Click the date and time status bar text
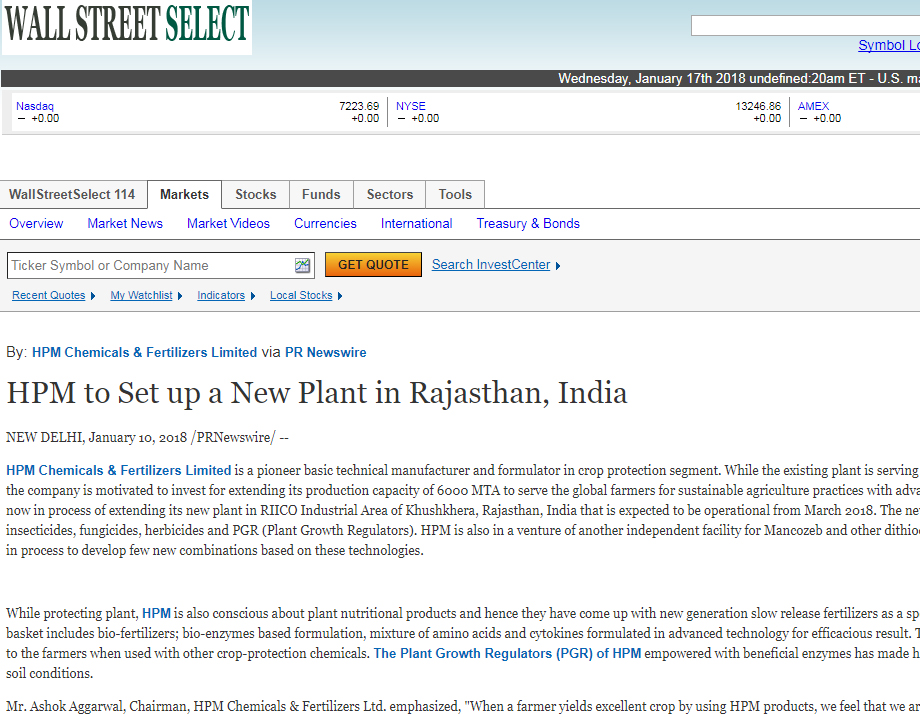Screen dimensions: 920x717 point(739,79)
